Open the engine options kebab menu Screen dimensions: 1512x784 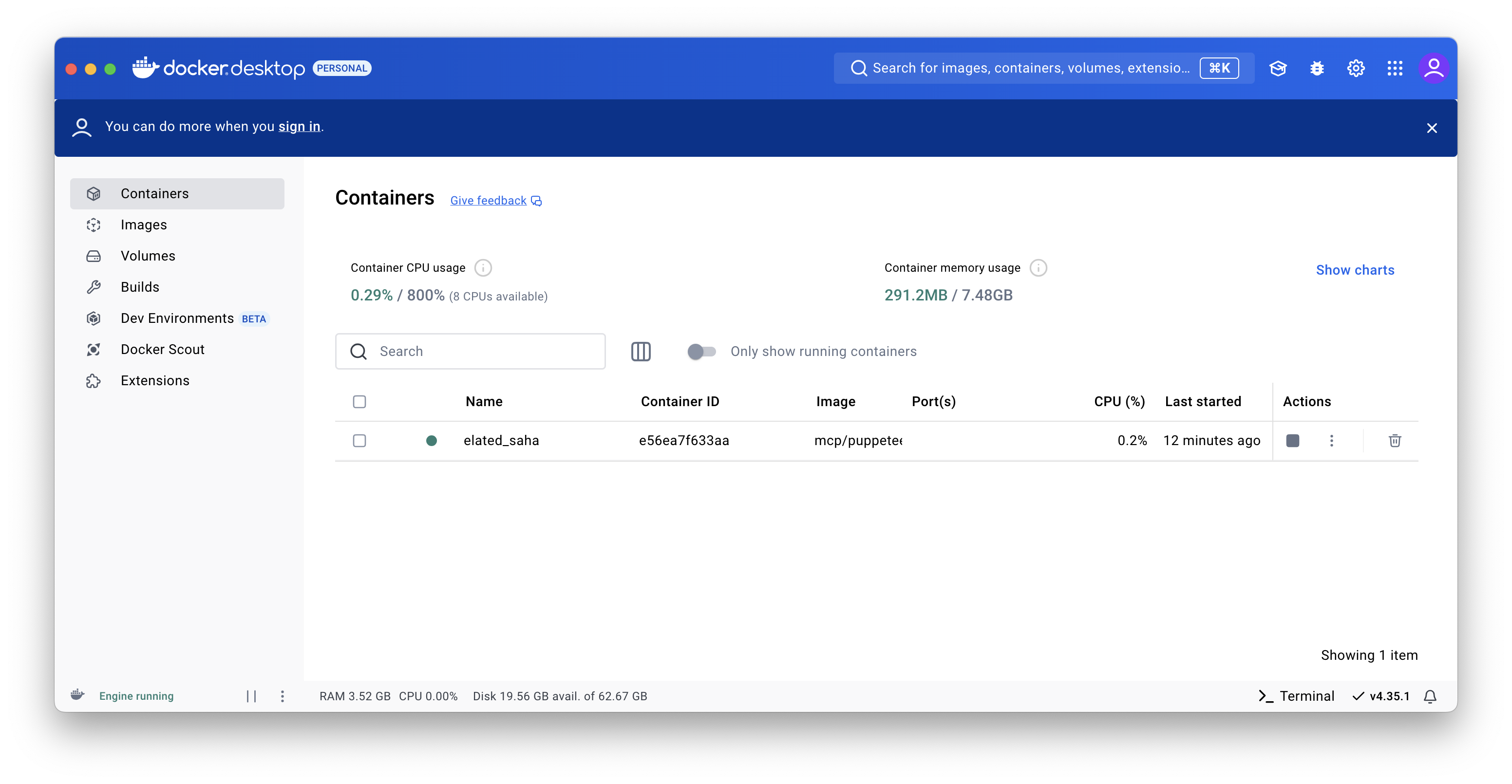[283, 696]
